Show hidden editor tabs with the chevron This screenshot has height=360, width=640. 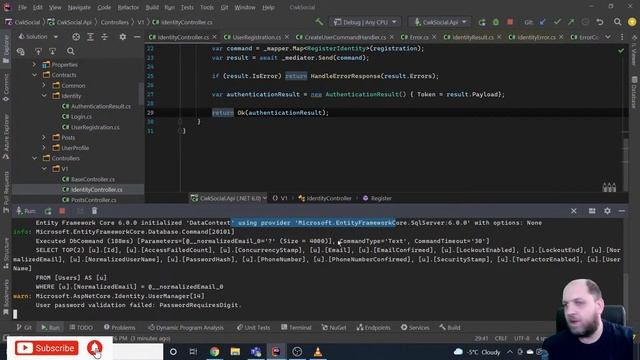tap(608, 37)
